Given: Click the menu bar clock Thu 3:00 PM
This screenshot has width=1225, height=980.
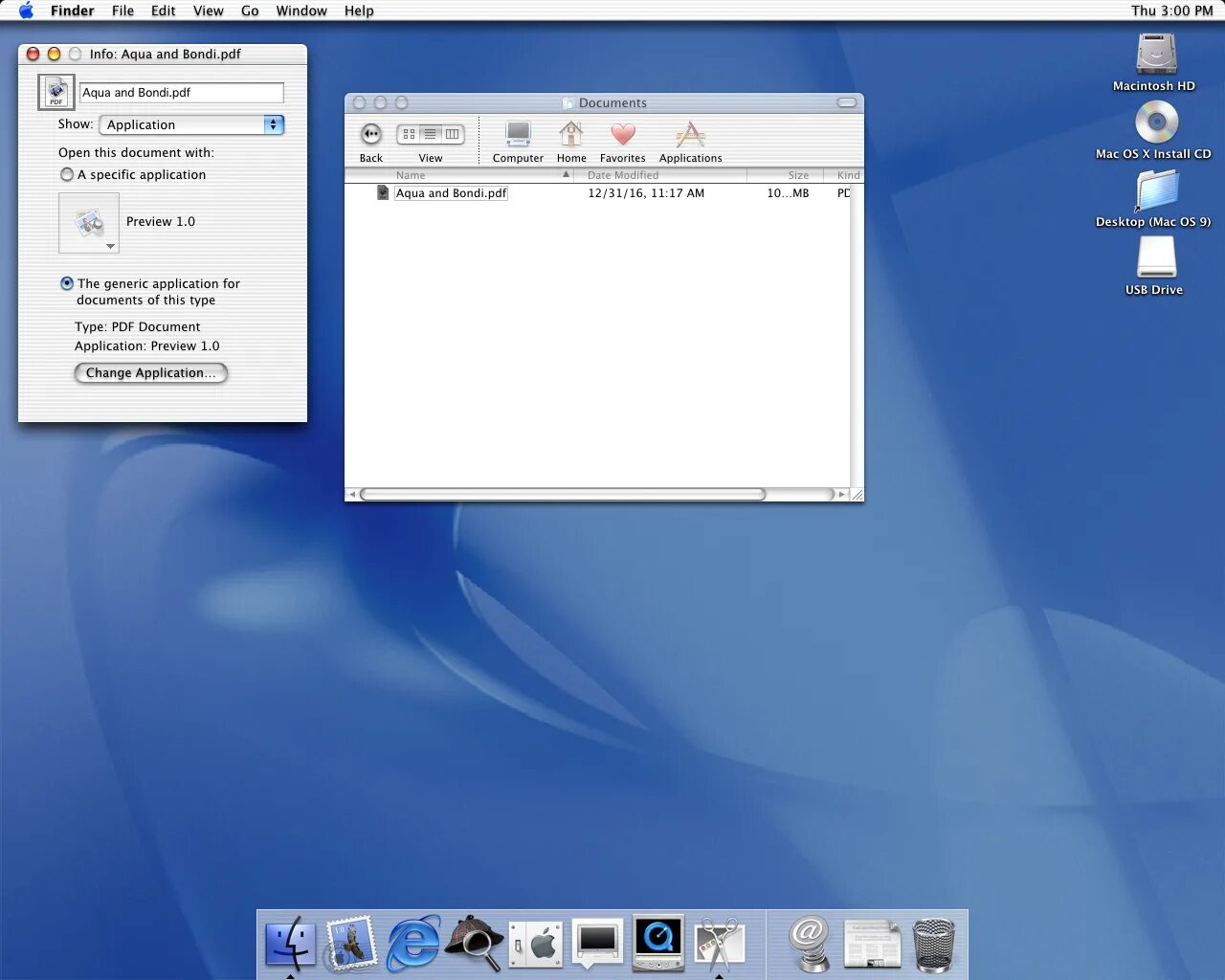Looking at the screenshot, I should pyautogui.click(x=1171, y=11).
